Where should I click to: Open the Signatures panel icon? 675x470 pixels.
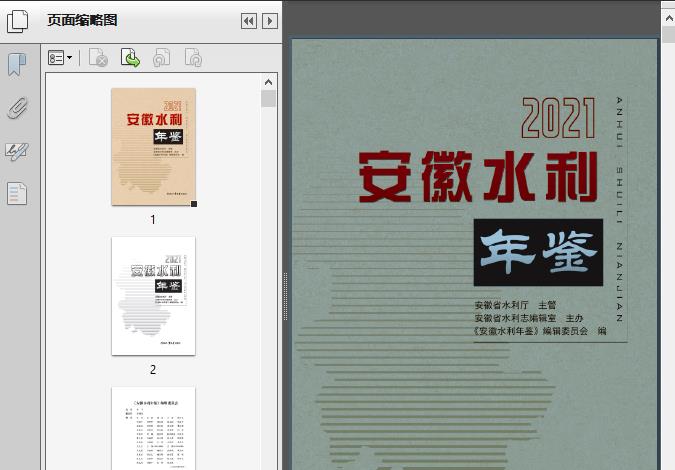[17, 152]
